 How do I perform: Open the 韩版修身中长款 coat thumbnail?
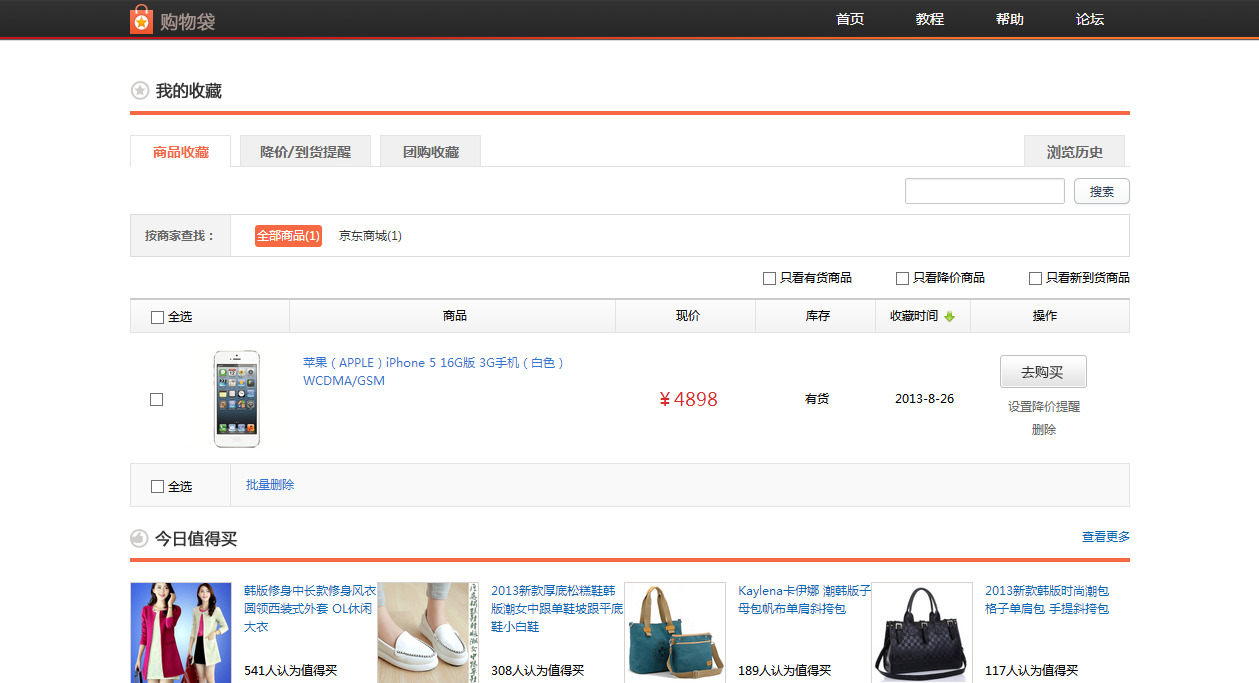point(181,633)
